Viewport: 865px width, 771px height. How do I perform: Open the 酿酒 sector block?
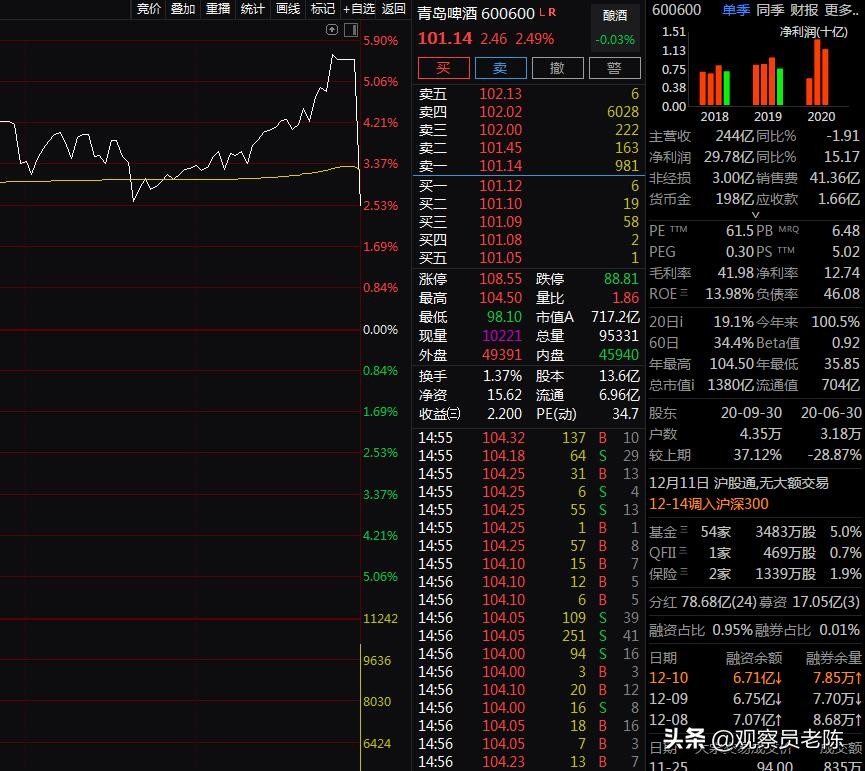click(615, 27)
